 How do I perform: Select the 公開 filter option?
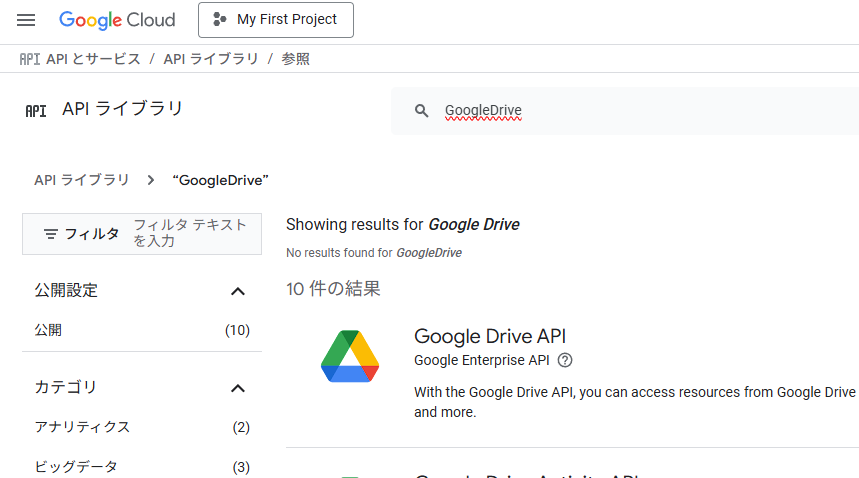coord(142,331)
